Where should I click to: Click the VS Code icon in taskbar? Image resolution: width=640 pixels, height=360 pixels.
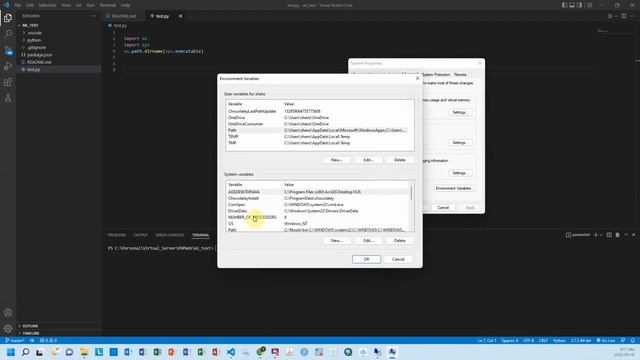231,352
